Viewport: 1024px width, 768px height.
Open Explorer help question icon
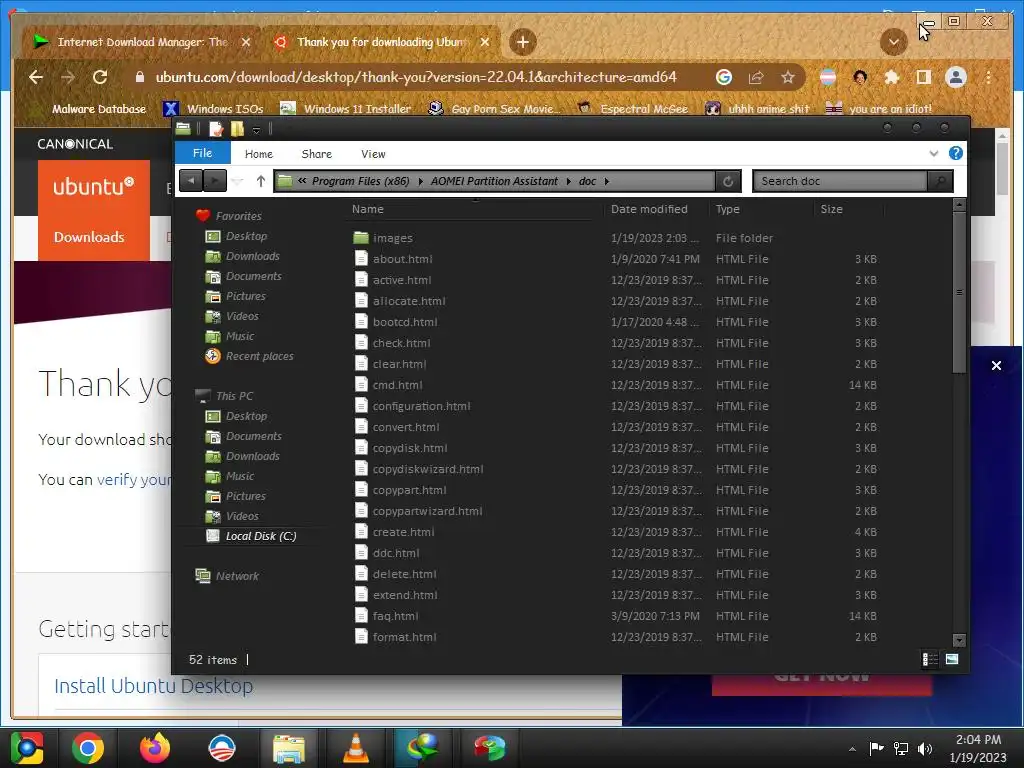pos(955,153)
